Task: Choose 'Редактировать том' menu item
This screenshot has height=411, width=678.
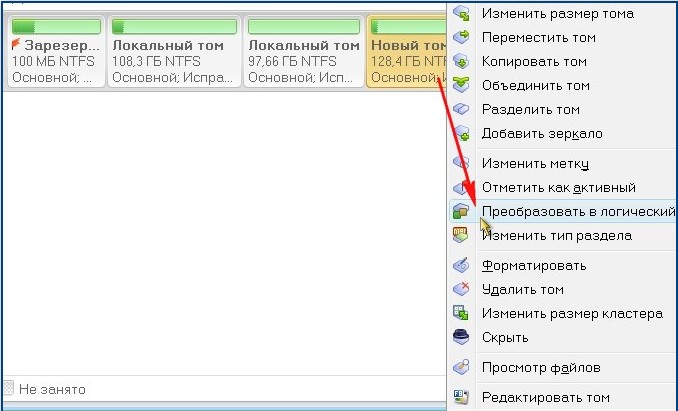Action: (545, 397)
